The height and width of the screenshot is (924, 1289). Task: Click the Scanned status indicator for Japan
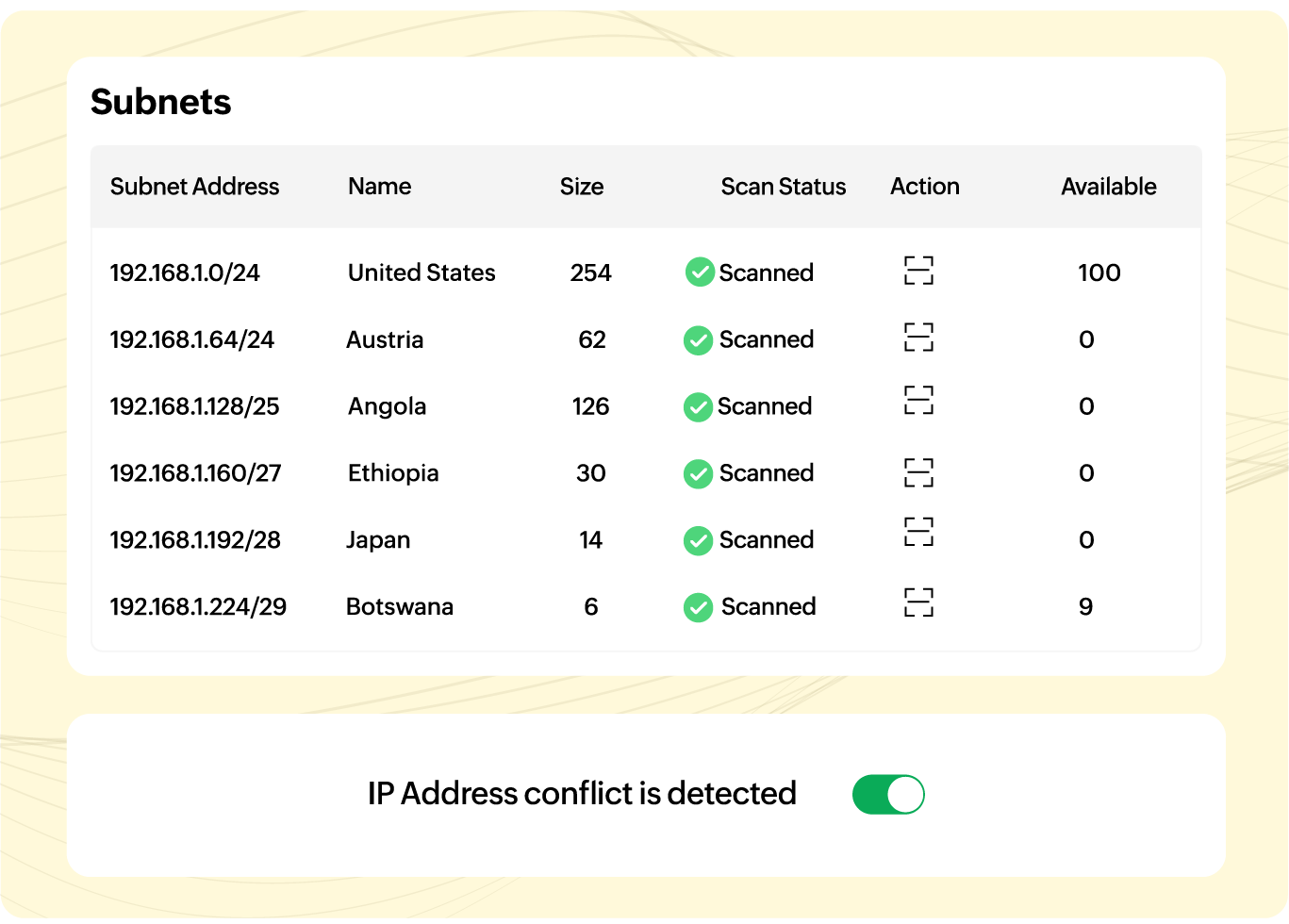[699, 540]
